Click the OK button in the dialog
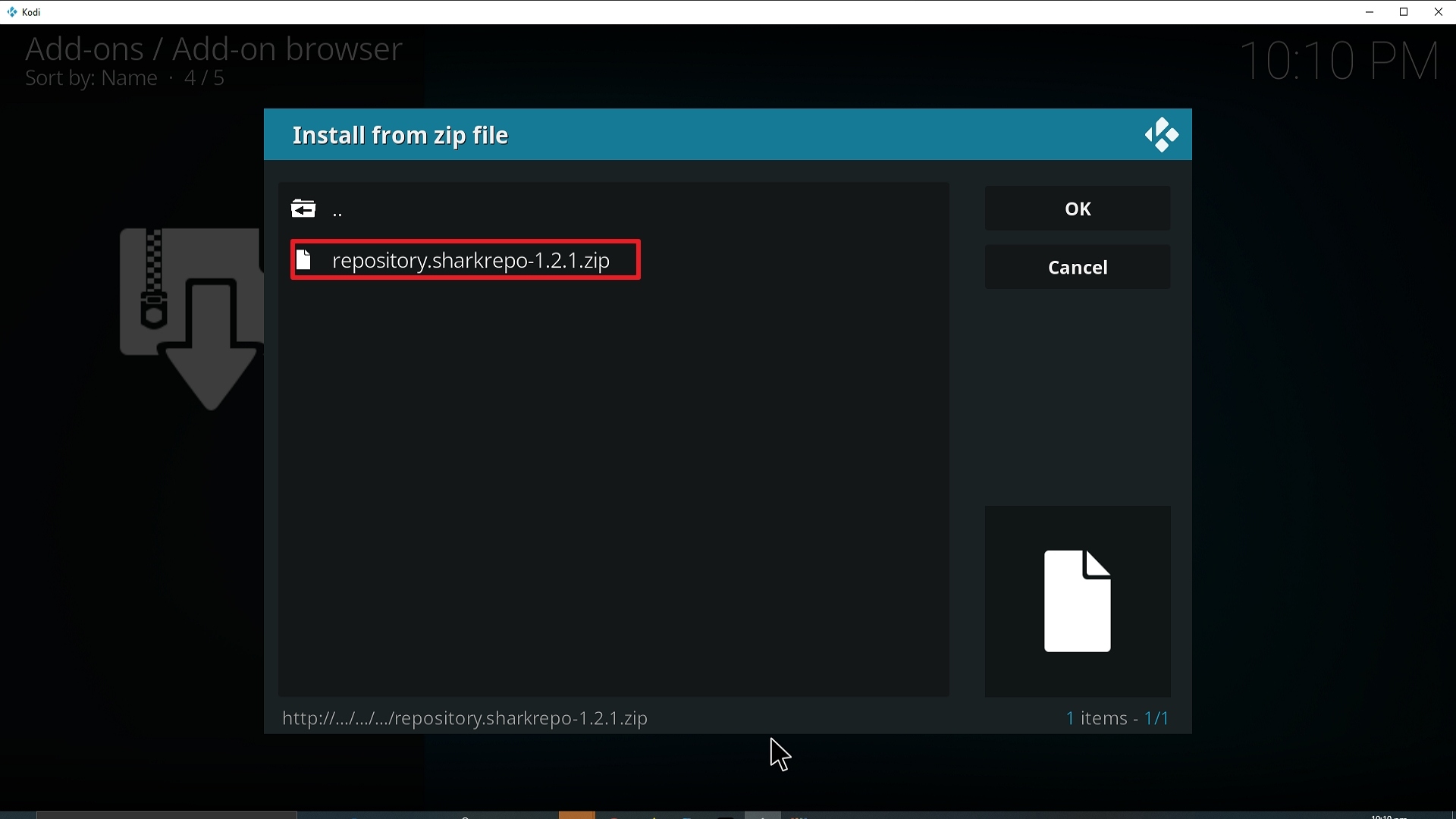The image size is (1456, 819). pyautogui.click(x=1078, y=209)
